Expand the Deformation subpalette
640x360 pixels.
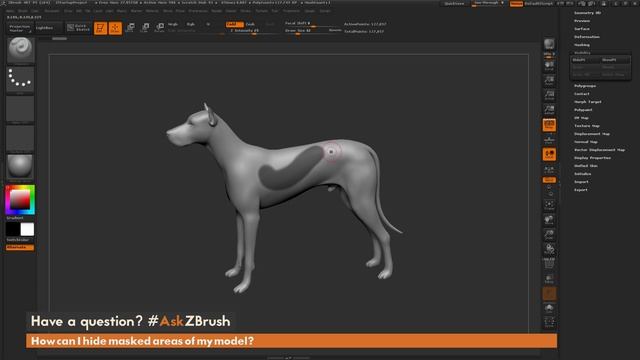click(587, 37)
